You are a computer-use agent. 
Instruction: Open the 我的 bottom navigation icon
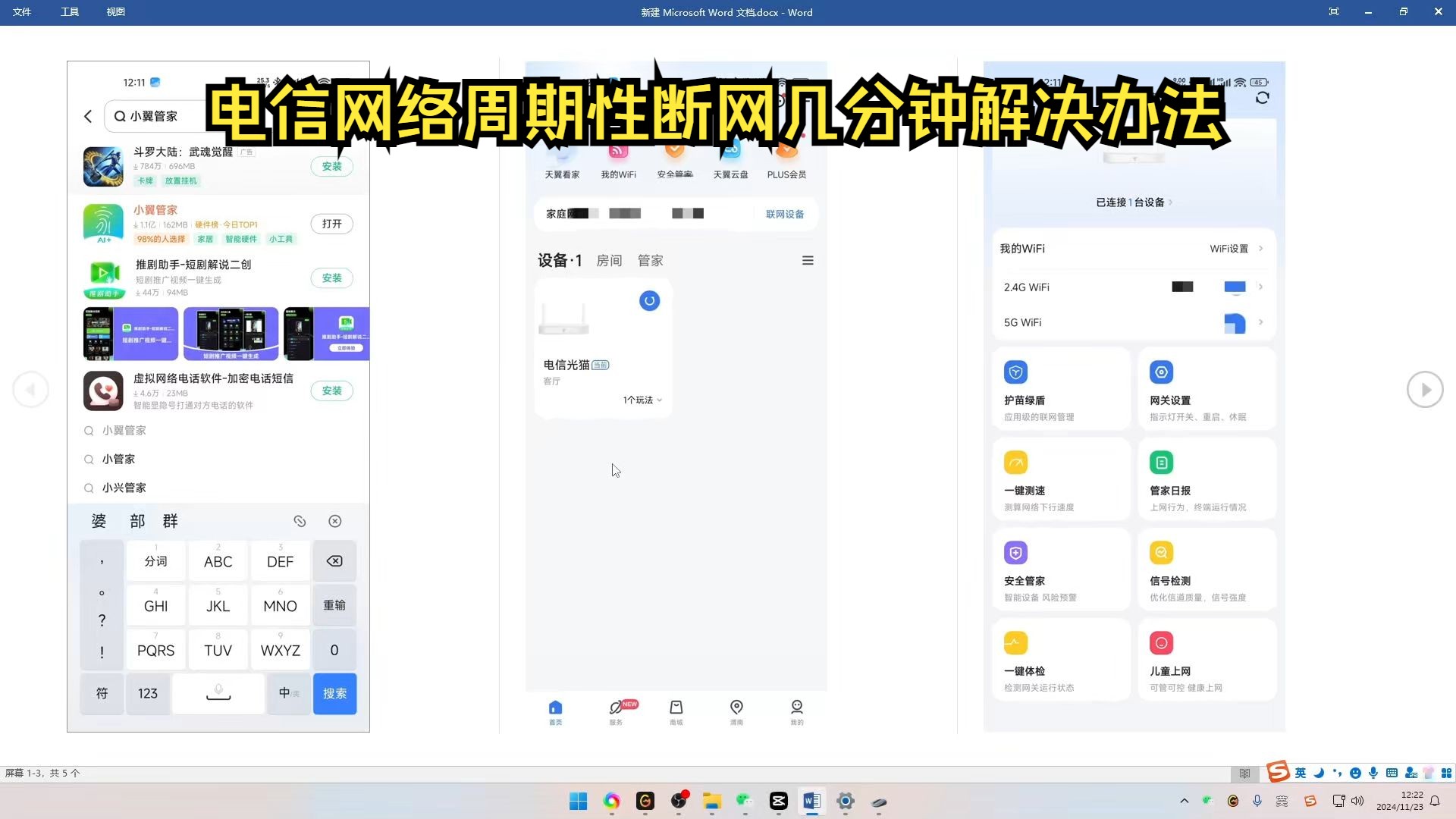click(797, 712)
